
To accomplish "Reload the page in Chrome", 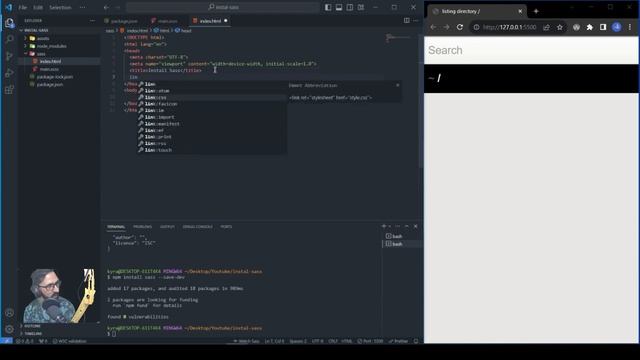I will point(460,27).
